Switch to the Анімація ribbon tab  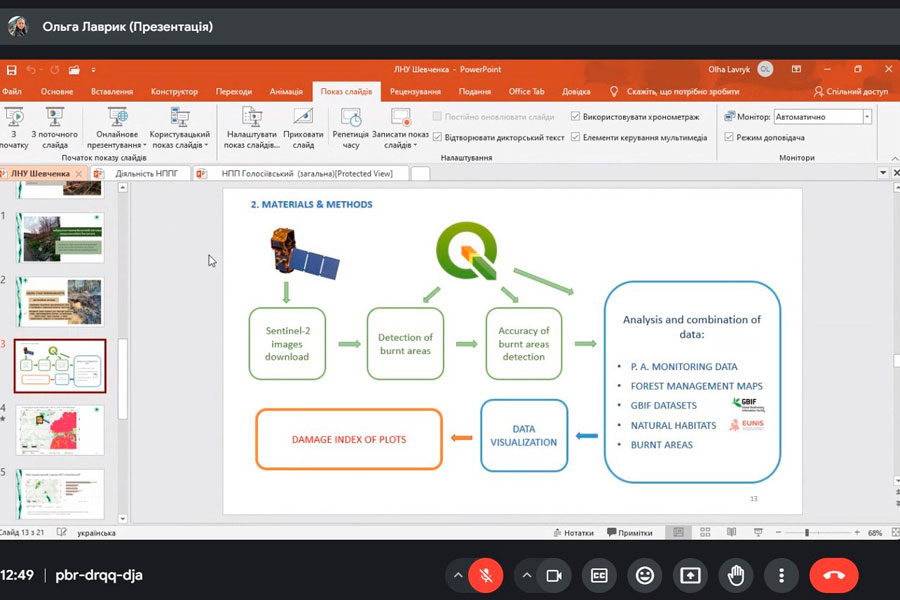pos(286,91)
